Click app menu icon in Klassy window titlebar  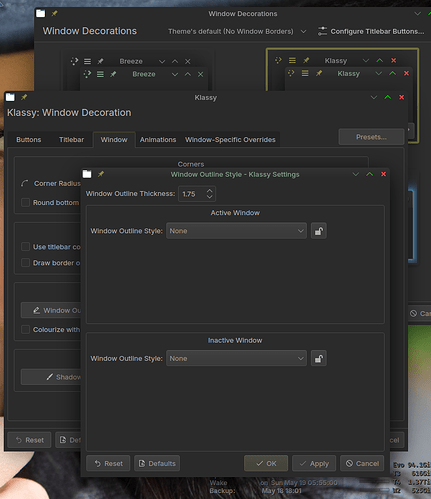click(10, 97)
